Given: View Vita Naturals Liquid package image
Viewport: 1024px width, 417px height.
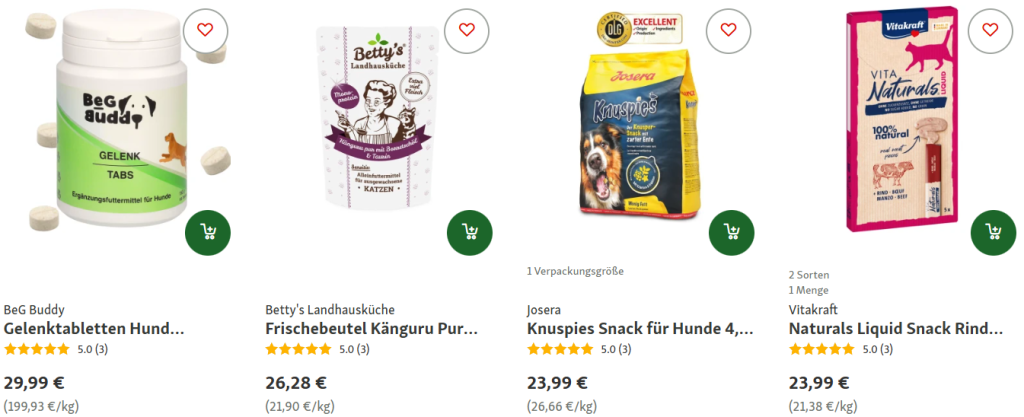Looking at the screenshot, I should click(x=903, y=120).
